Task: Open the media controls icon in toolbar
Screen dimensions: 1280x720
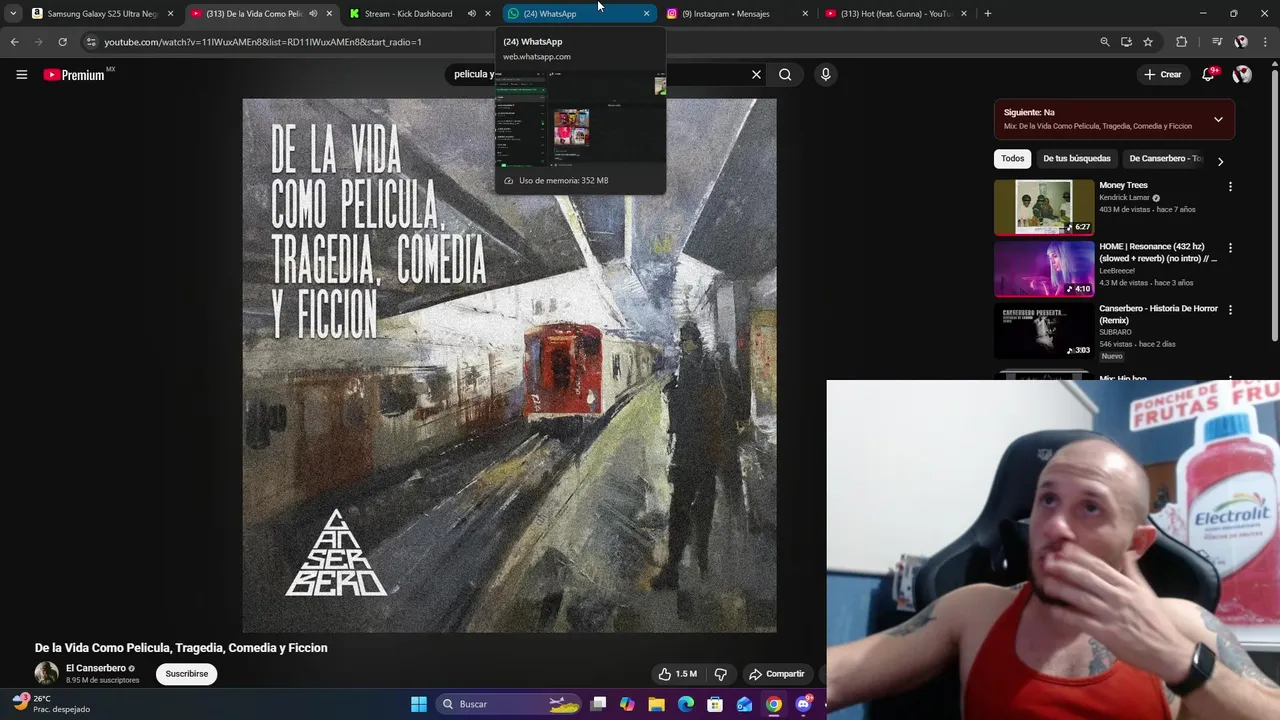Action: point(1216,42)
